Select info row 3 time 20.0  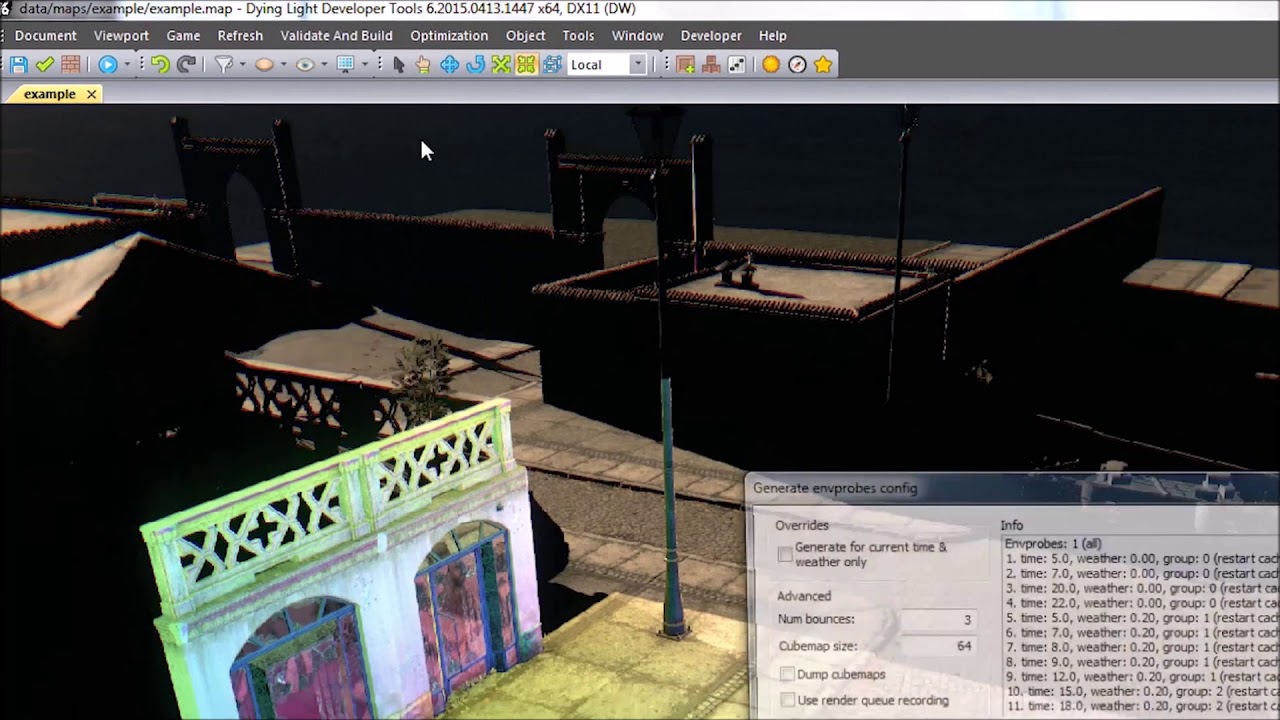tap(1142, 588)
